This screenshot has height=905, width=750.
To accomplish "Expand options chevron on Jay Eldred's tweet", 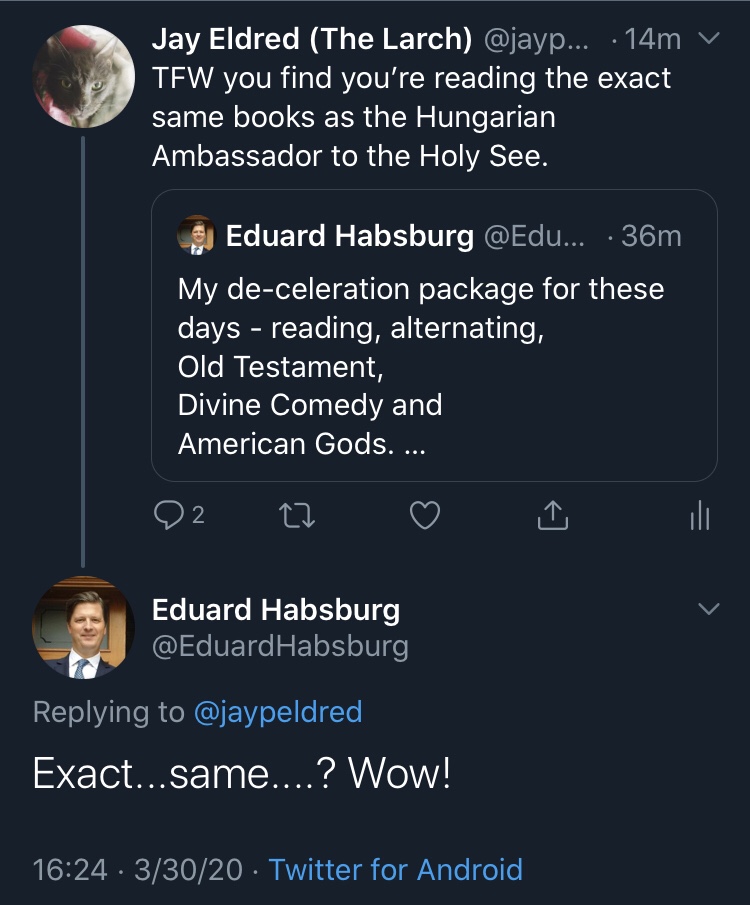I will [708, 39].
